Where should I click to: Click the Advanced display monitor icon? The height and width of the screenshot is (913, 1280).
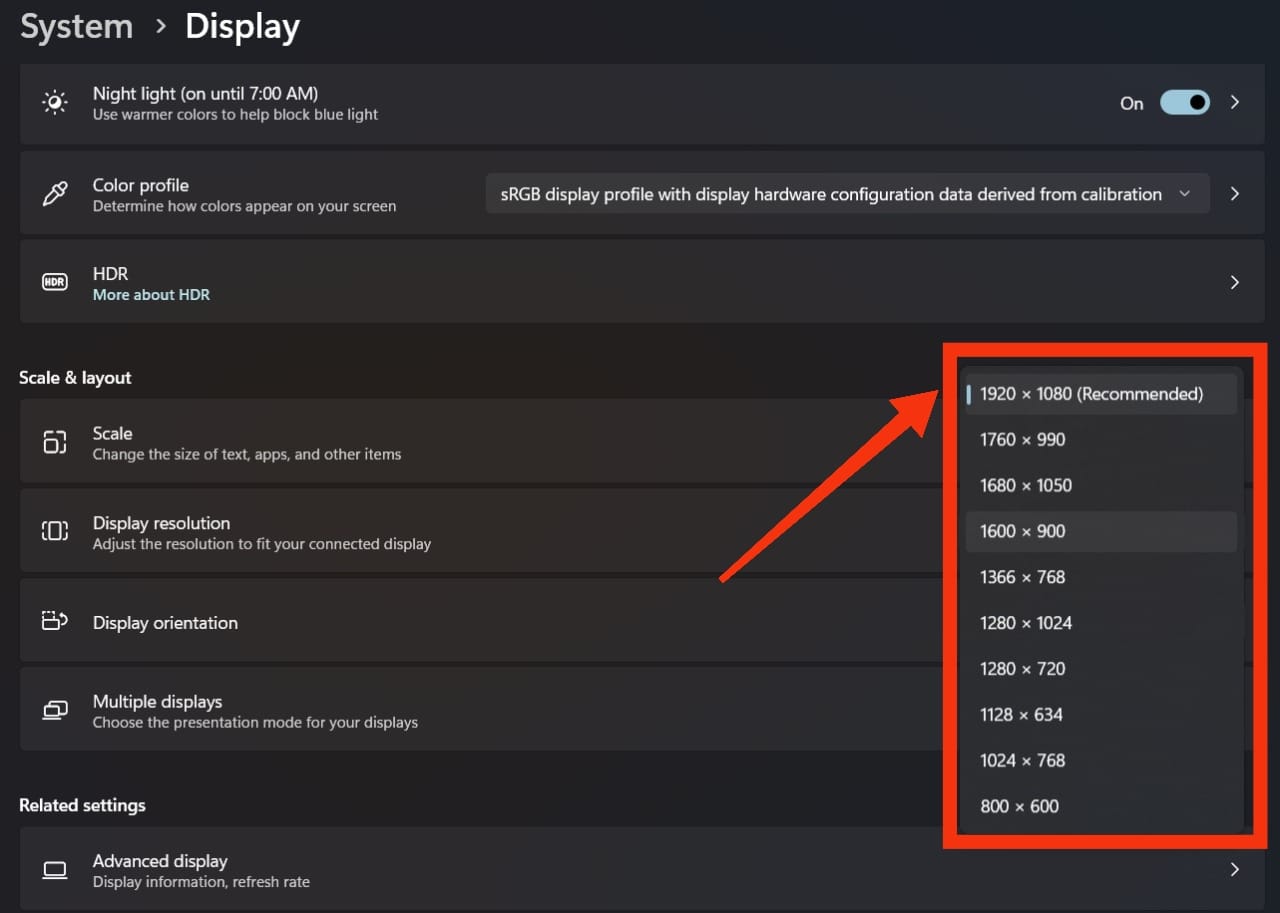[x=55, y=870]
